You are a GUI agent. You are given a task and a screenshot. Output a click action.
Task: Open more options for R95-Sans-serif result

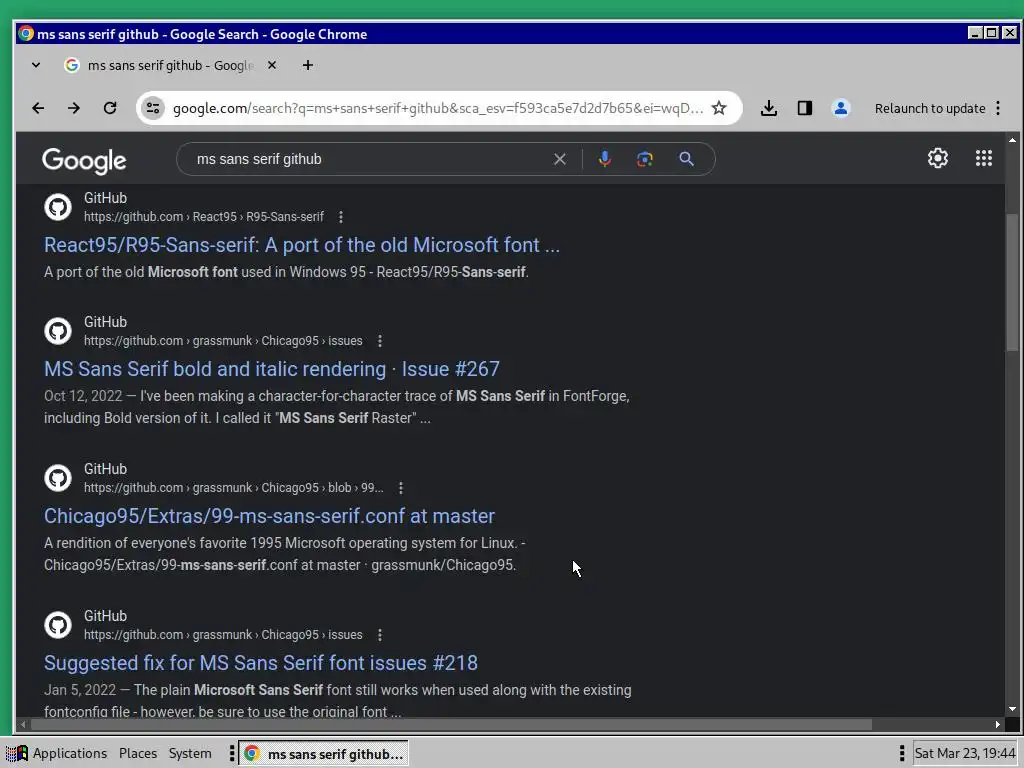(341, 217)
